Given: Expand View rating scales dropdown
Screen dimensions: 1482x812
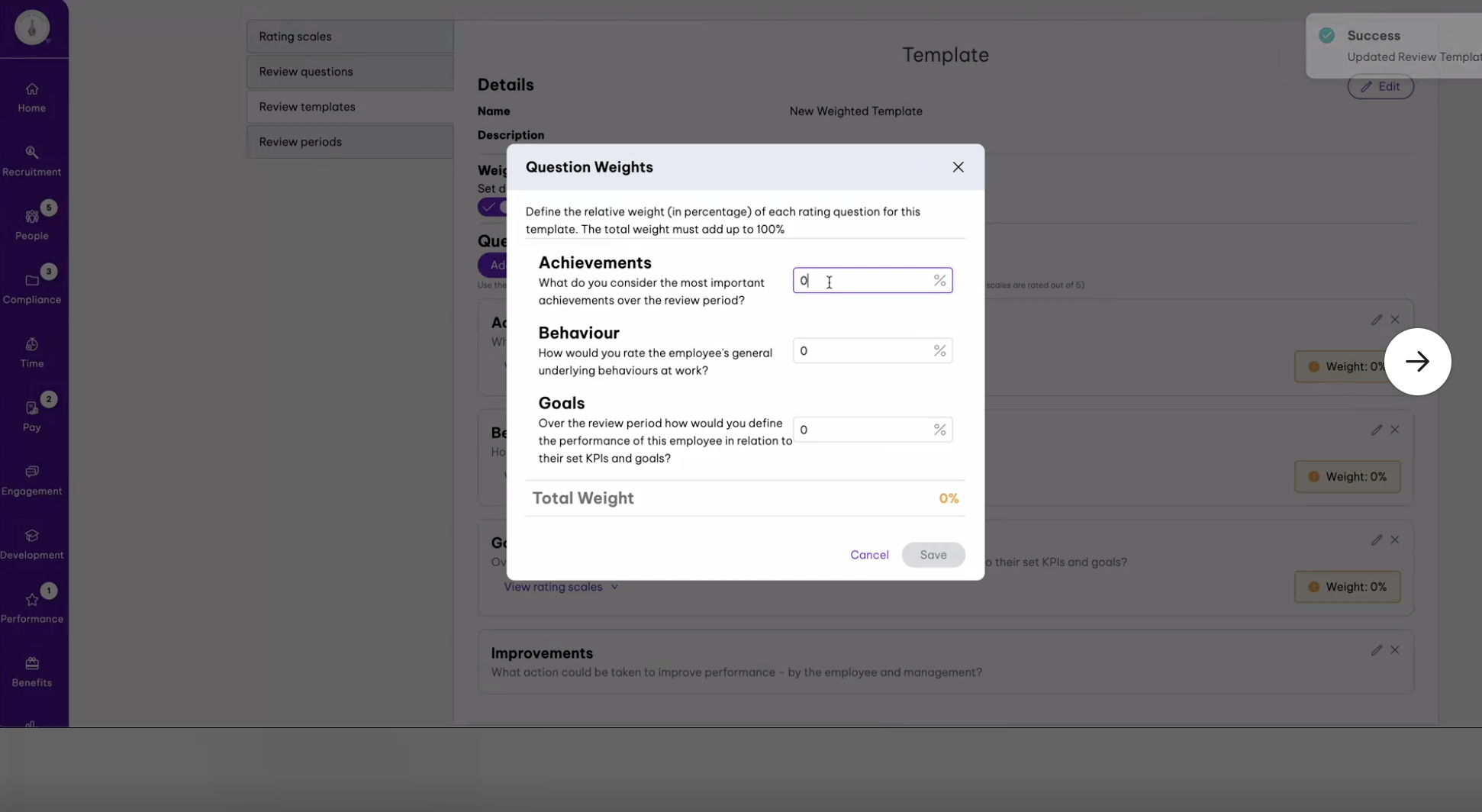Looking at the screenshot, I should tap(561, 587).
